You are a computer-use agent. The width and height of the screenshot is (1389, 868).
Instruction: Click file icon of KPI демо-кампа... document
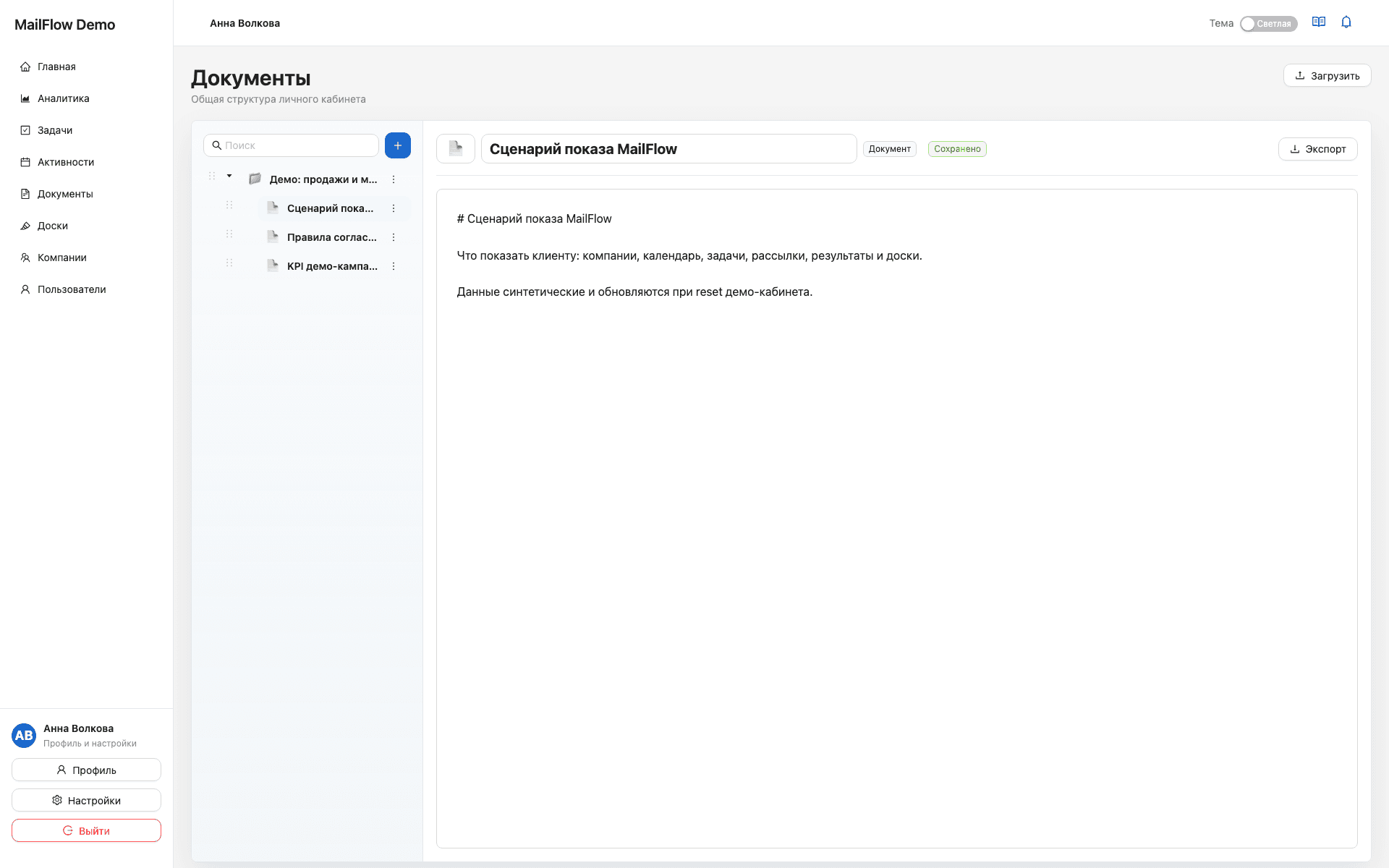click(273, 265)
